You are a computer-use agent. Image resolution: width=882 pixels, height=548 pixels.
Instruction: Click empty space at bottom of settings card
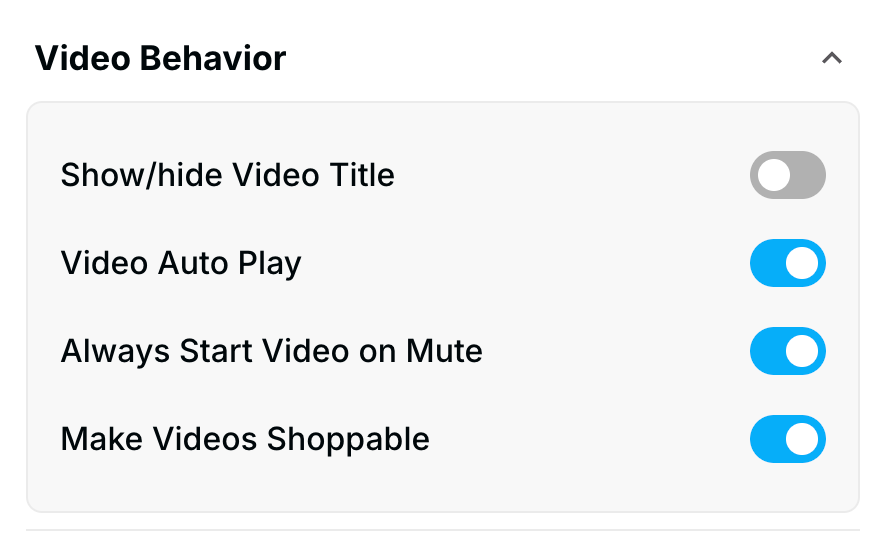[x=442, y=488]
